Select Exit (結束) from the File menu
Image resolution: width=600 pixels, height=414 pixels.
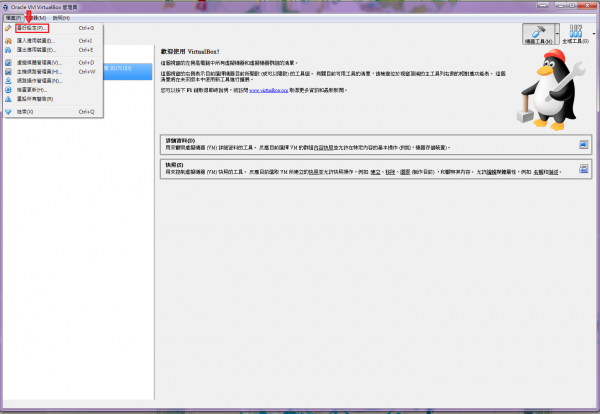point(26,112)
